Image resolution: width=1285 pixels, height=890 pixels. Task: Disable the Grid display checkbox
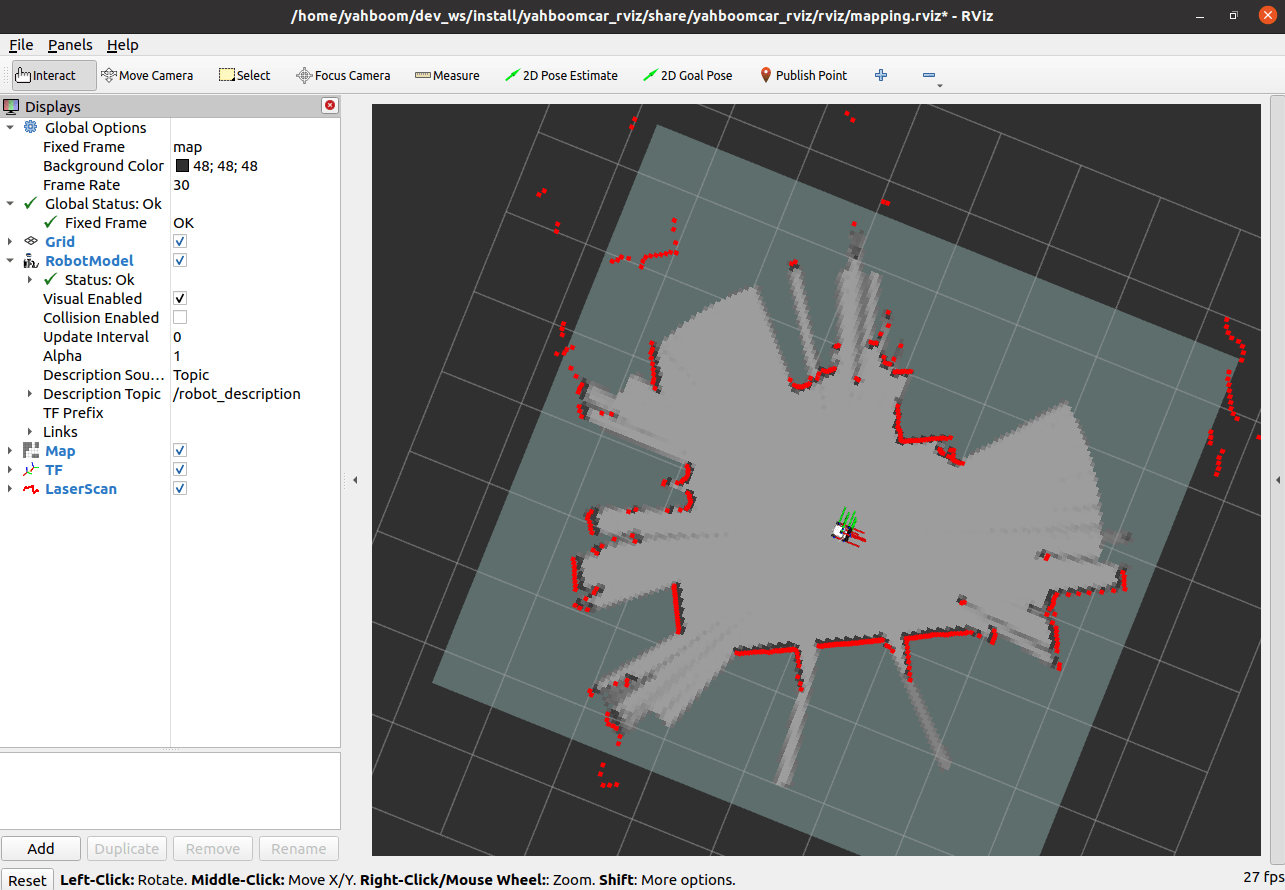pos(180,242)
